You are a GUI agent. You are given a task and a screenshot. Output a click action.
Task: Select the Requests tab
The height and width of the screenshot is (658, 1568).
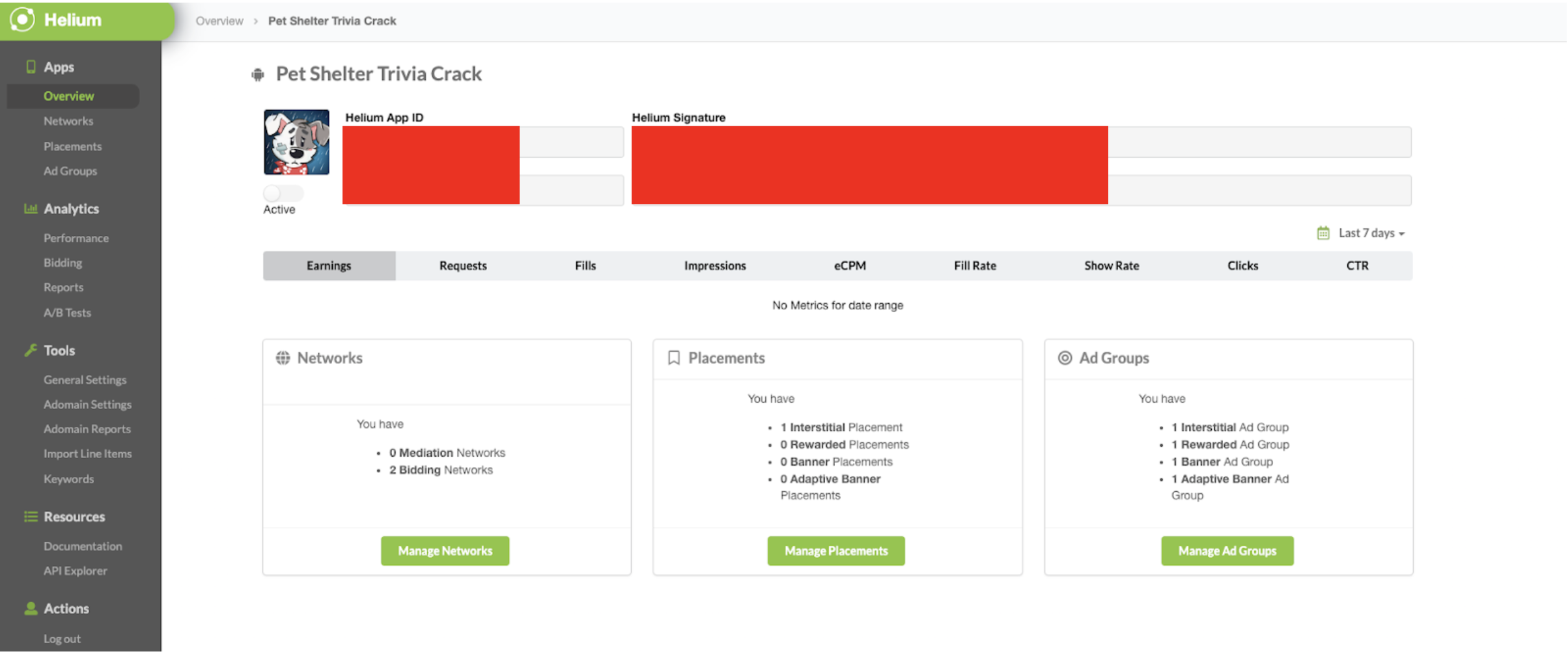[463, 266]
